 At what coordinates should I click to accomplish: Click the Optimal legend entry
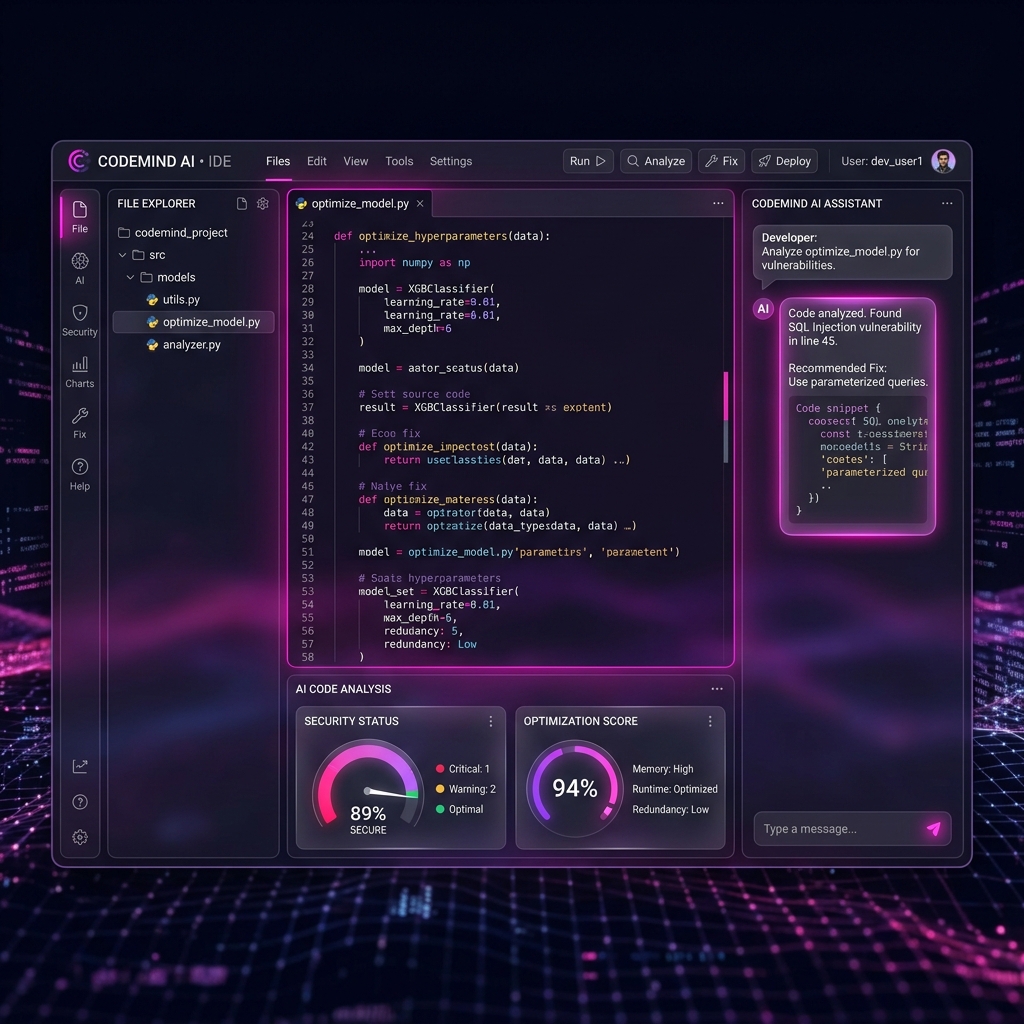pyautogui.click(x=460, y=809)
